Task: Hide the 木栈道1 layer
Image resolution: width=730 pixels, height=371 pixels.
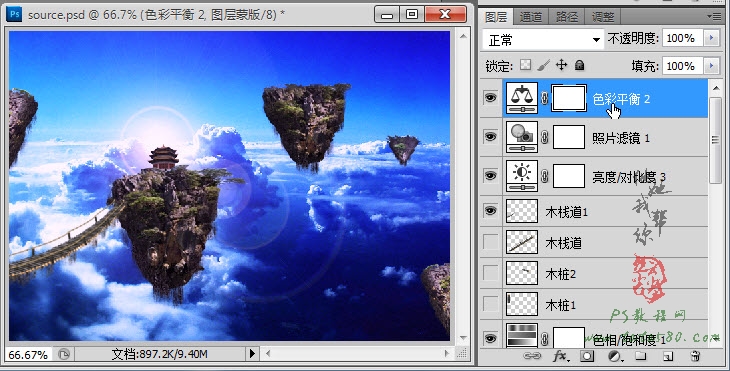Action: 490,211
